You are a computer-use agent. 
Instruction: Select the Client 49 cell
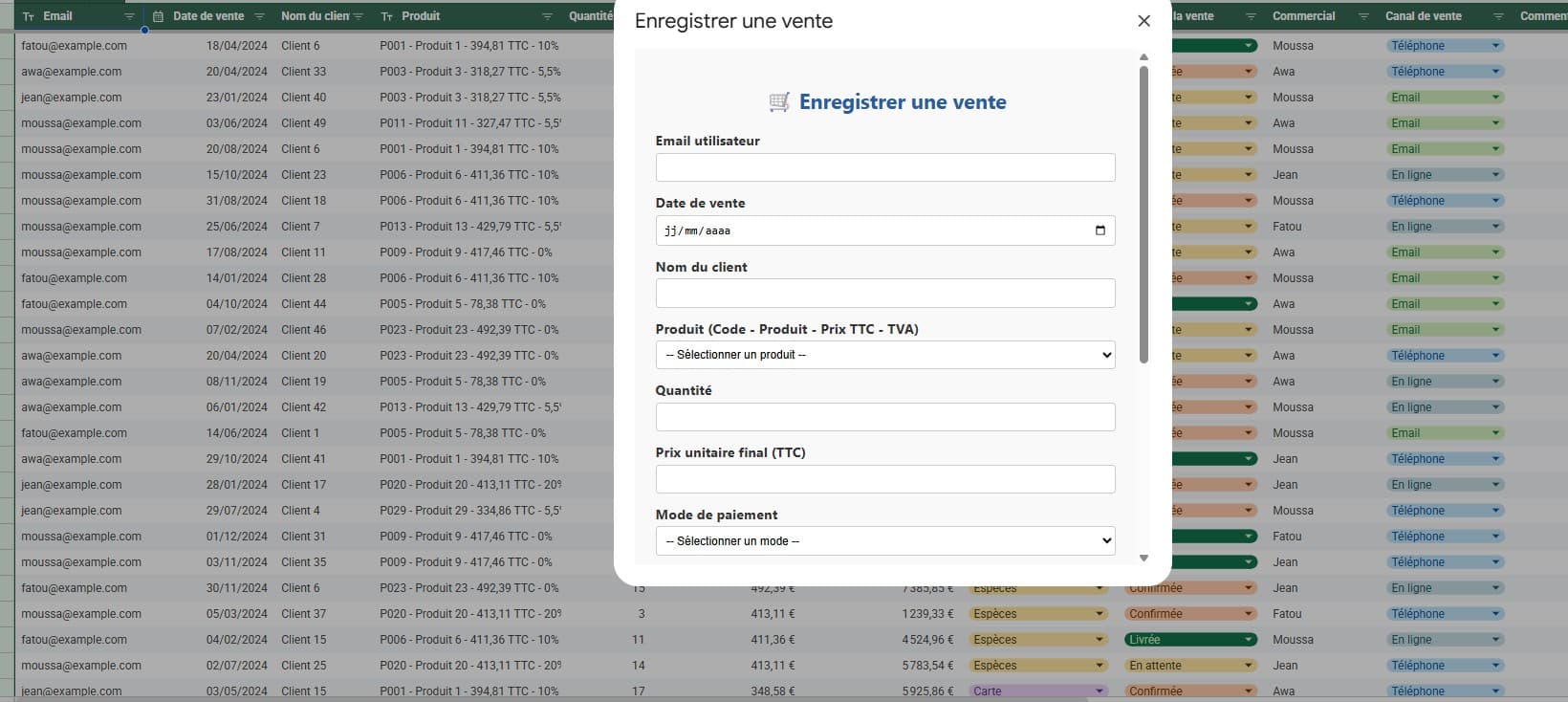303,123
